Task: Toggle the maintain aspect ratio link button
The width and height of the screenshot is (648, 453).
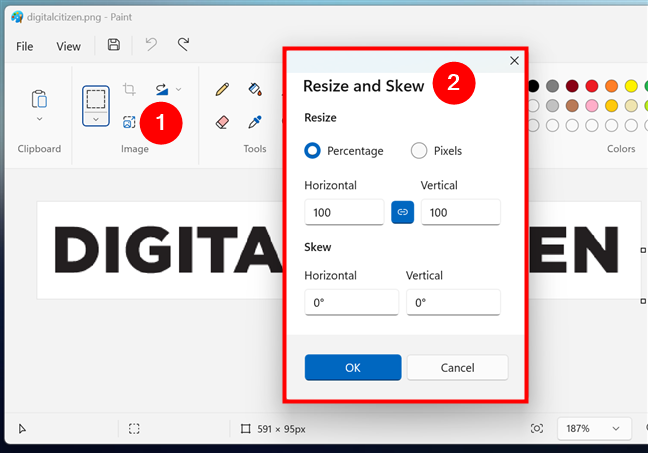Action: coord(403,212)
